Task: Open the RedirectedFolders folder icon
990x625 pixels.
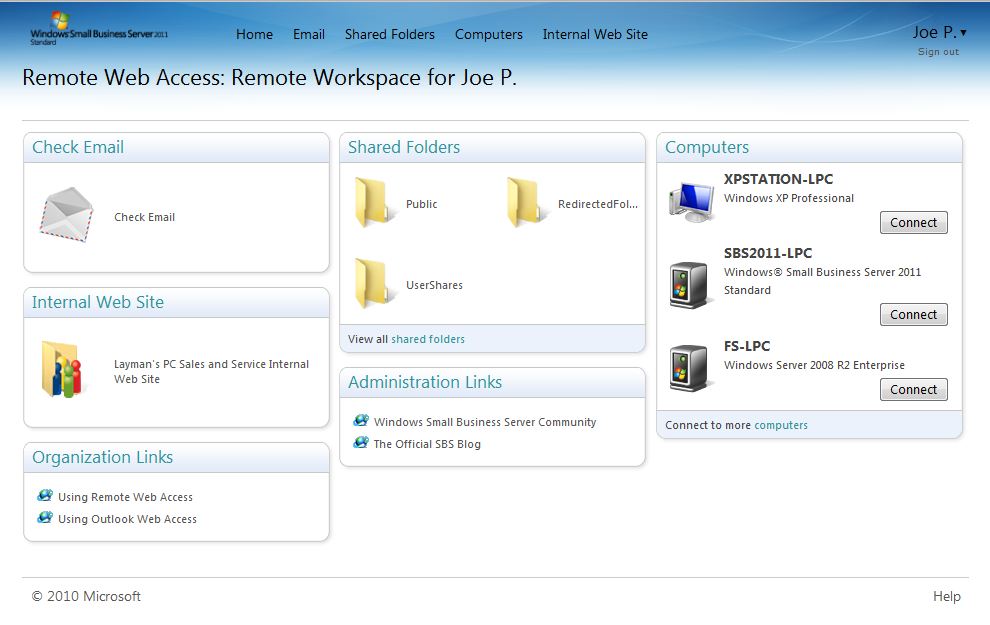Action: coord(526,203)
